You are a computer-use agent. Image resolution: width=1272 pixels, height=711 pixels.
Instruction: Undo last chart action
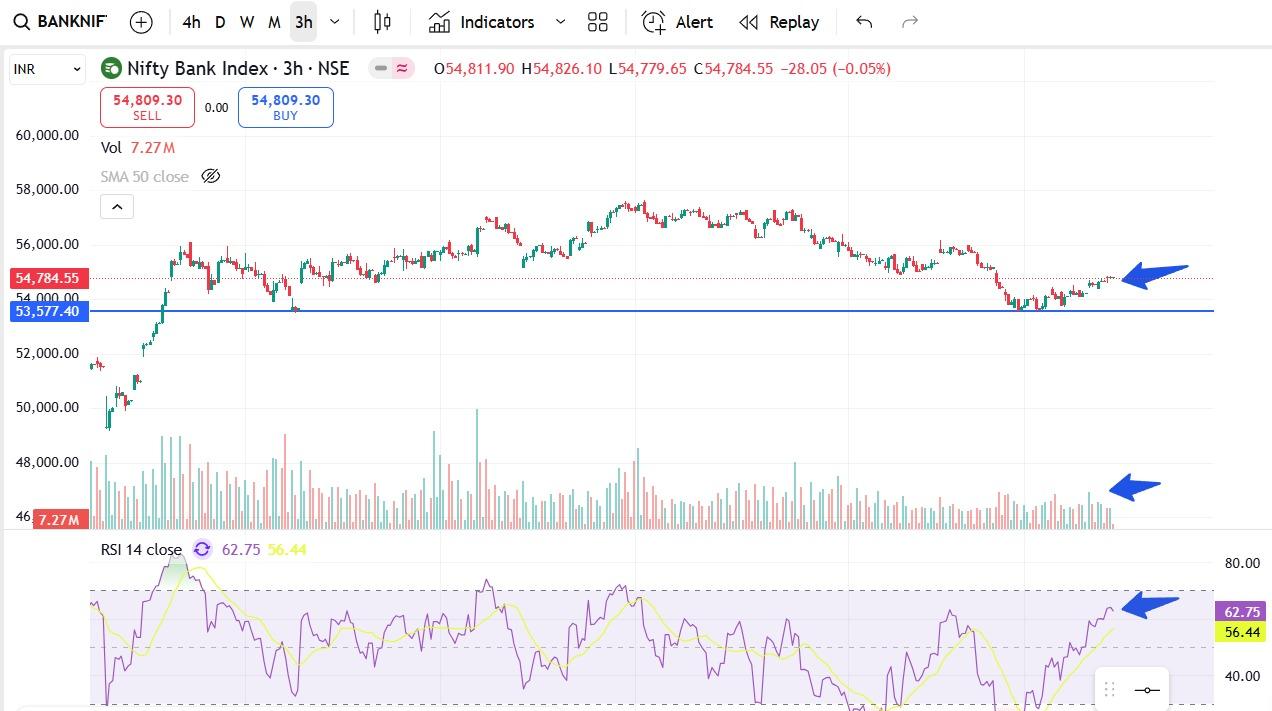(x=864, y=22)
